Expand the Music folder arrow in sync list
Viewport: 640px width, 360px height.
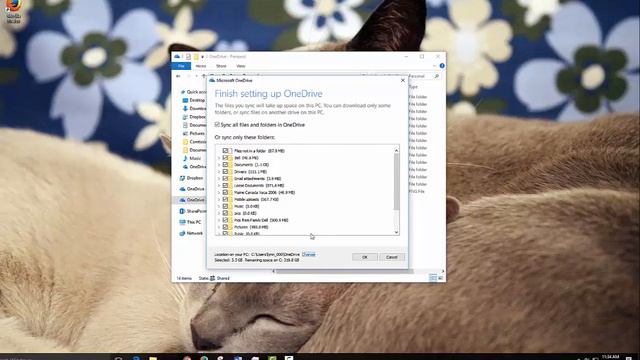219,206
